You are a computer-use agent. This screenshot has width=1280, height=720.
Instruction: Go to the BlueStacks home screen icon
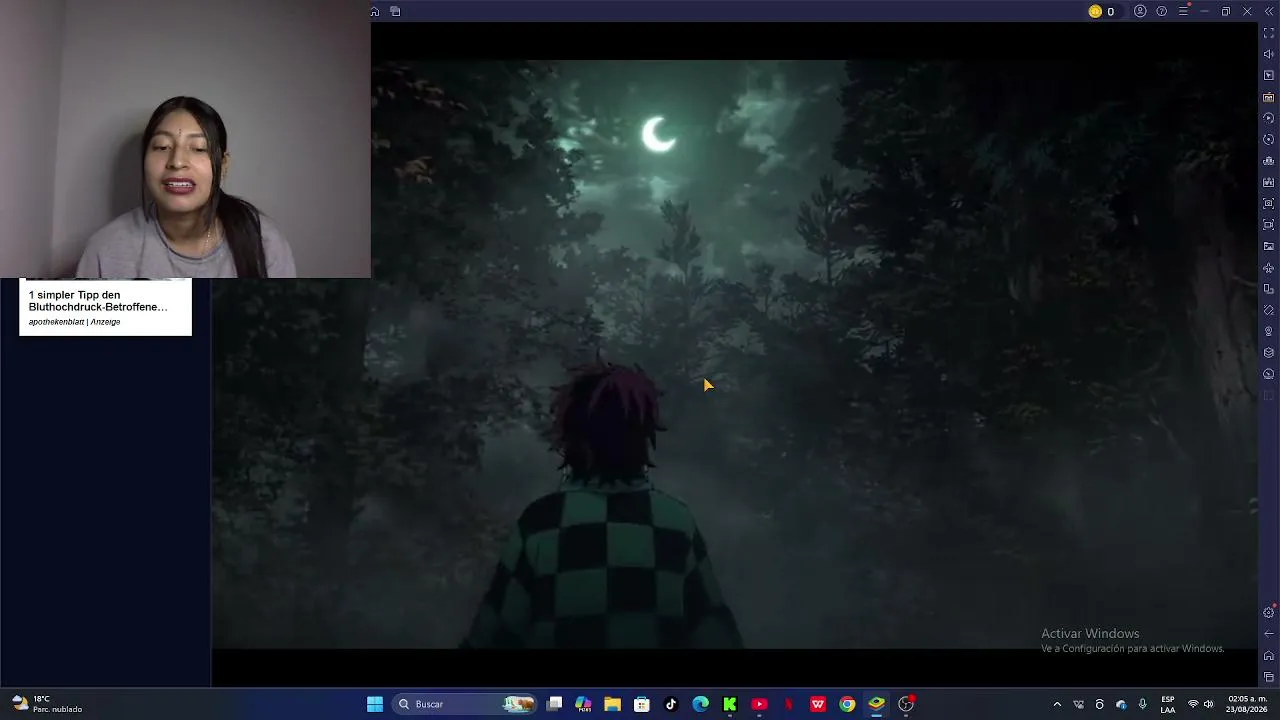tap(375, 12)
